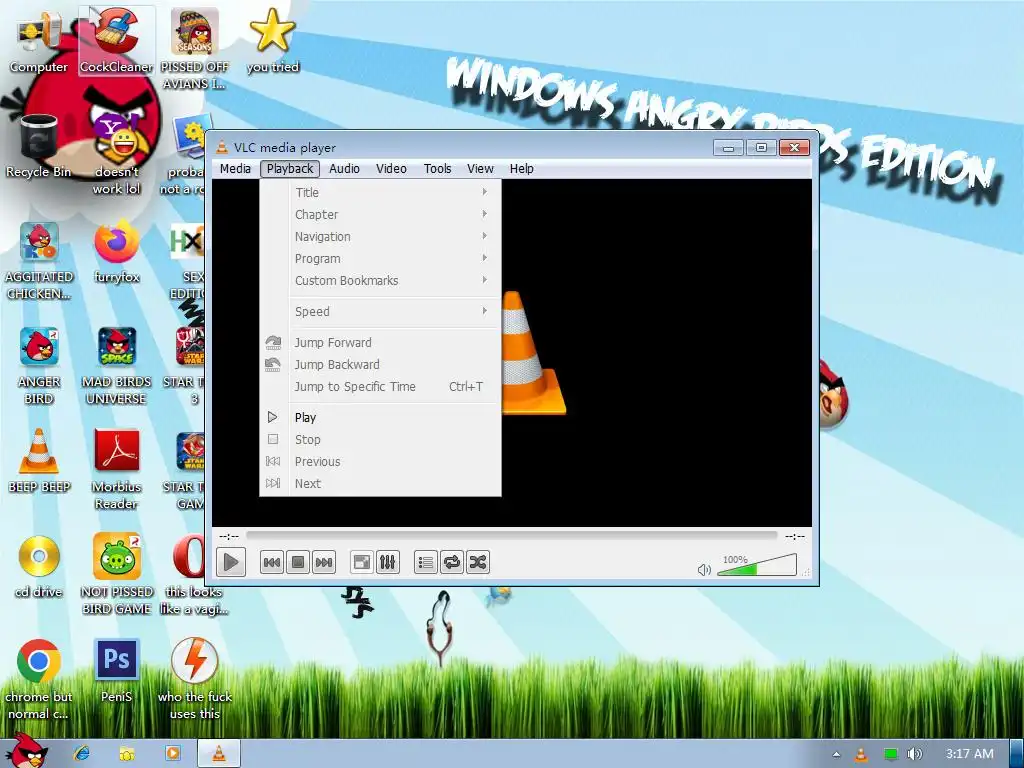Select the furryfox browser icon
The width and height of the screenshot is (1024, 768).
(x=116, y=251)
